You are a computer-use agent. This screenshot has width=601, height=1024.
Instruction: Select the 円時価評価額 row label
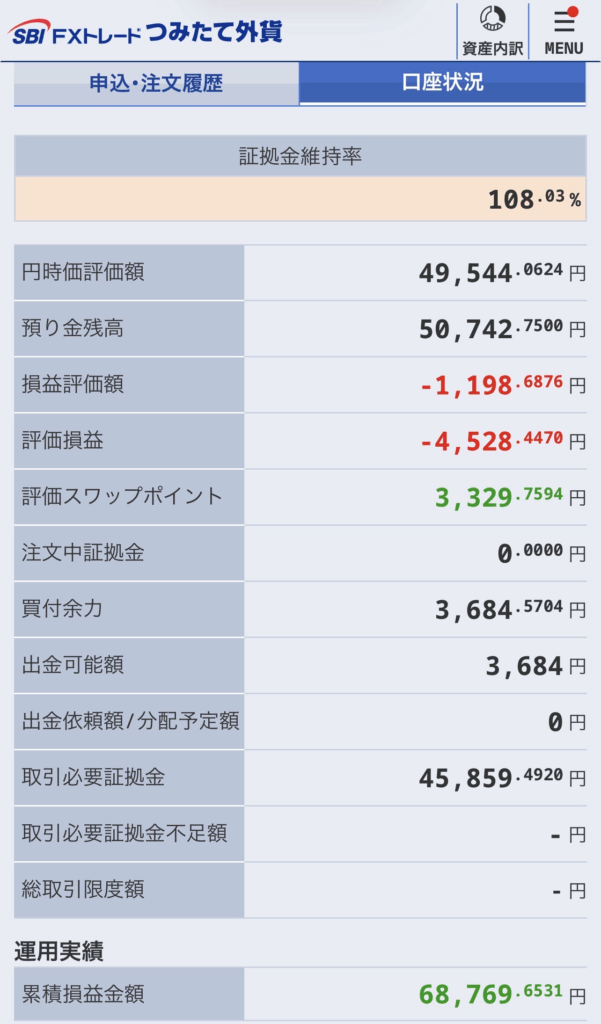point(129,272)
